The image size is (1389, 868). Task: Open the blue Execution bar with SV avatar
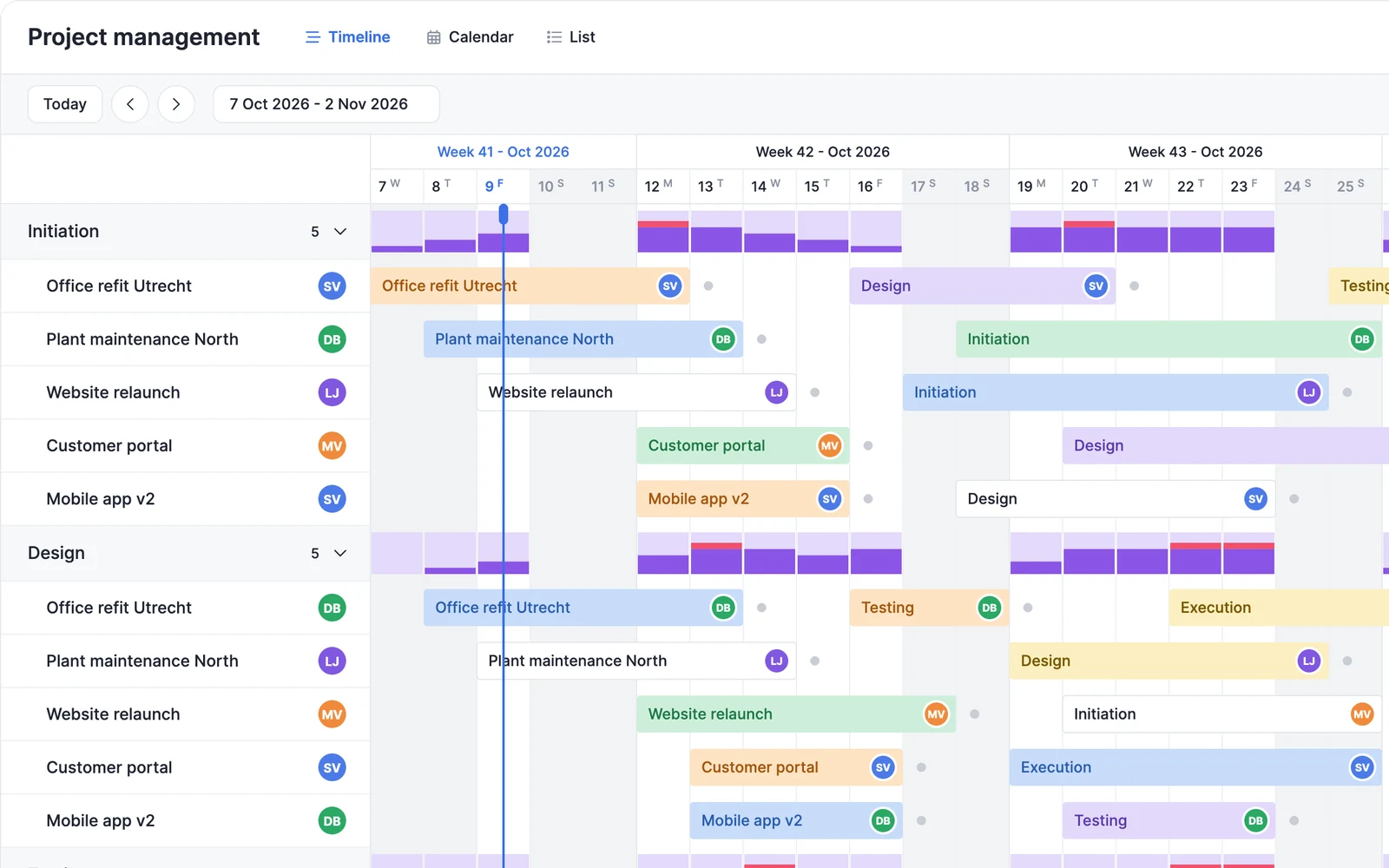pyautogui.click(x=1195, y=768)
